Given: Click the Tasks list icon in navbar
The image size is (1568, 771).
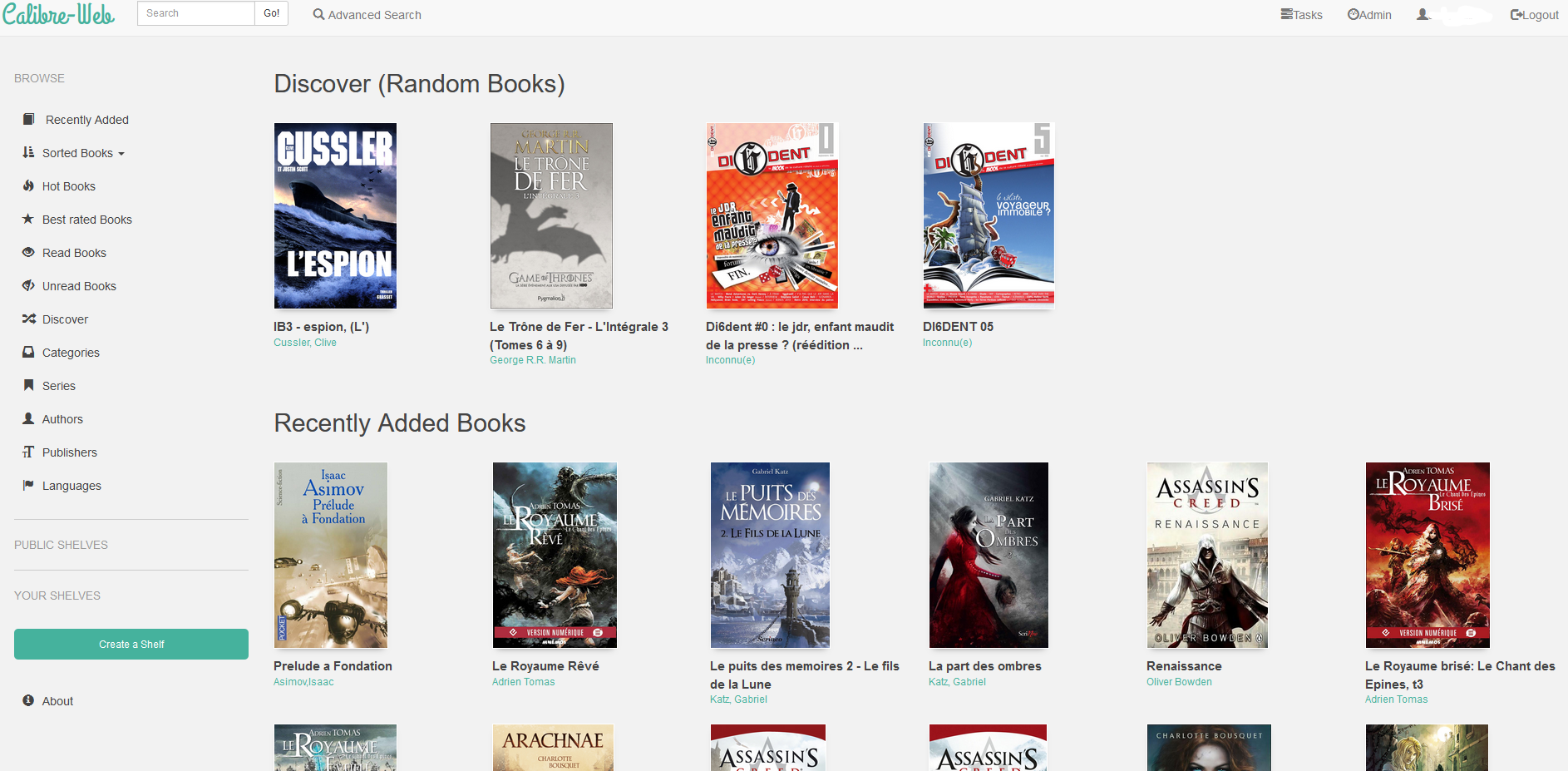Looking at the screenshot, I should 1286,14.
